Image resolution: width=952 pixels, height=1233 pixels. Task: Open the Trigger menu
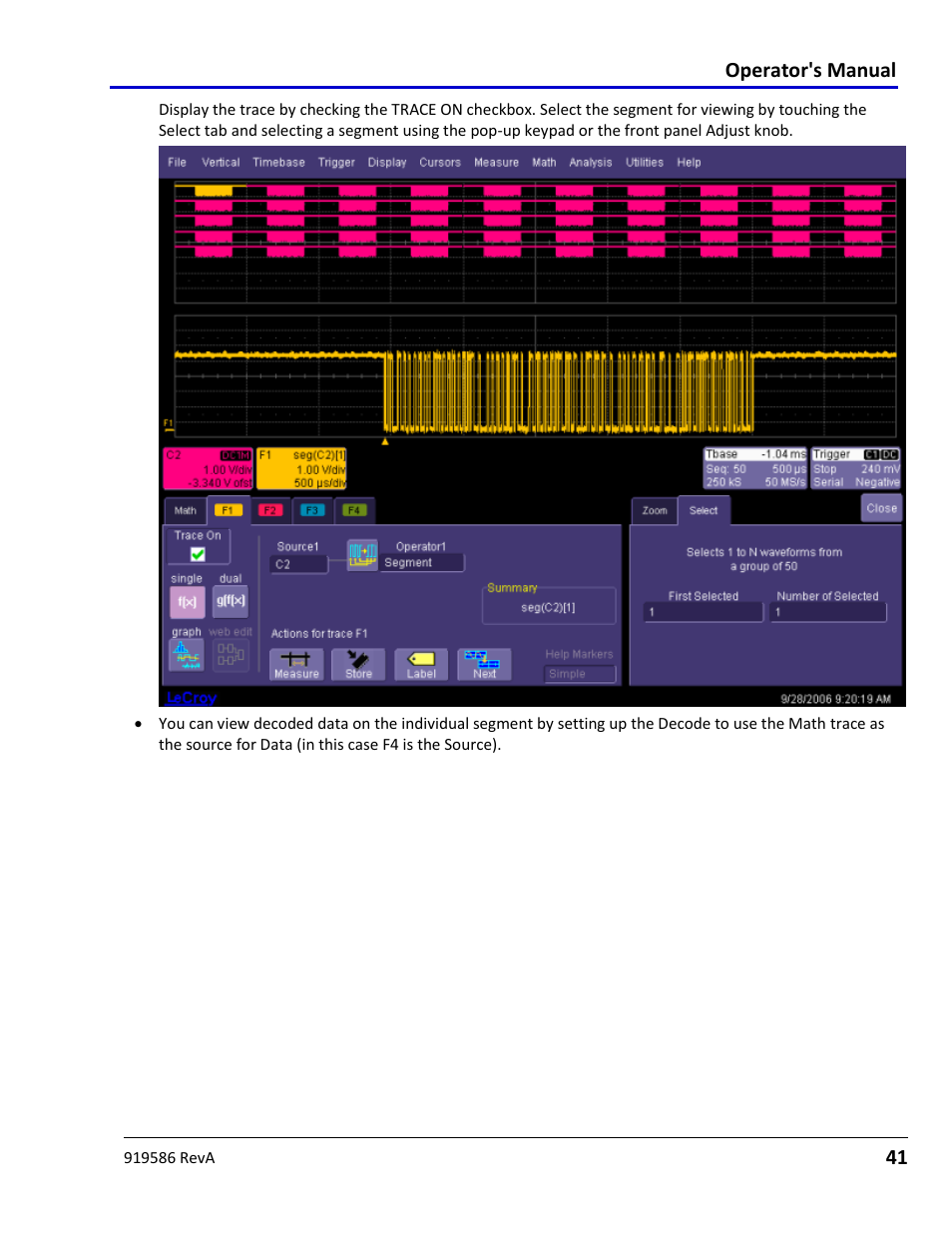(336, 163)
